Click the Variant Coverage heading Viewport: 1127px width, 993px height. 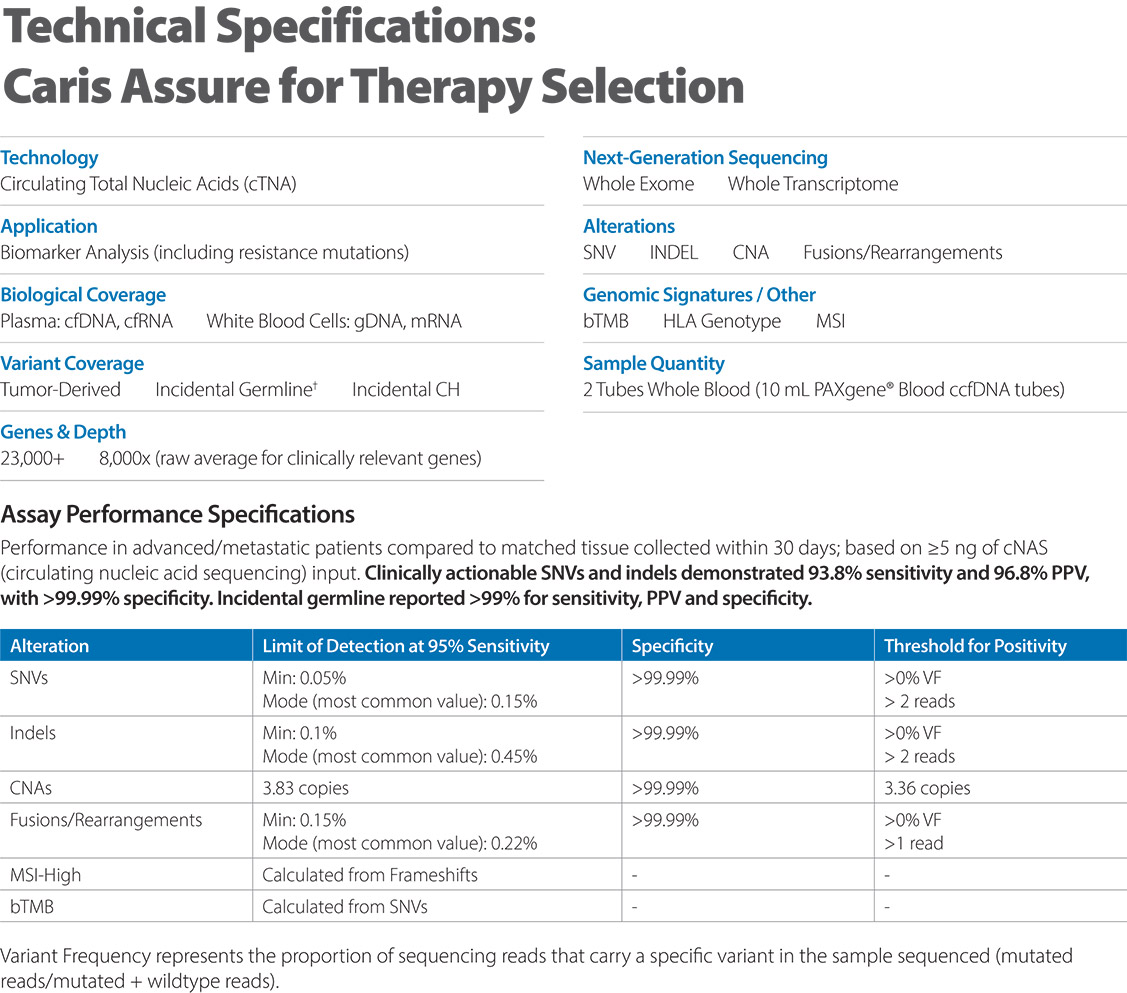click(72, 364)
